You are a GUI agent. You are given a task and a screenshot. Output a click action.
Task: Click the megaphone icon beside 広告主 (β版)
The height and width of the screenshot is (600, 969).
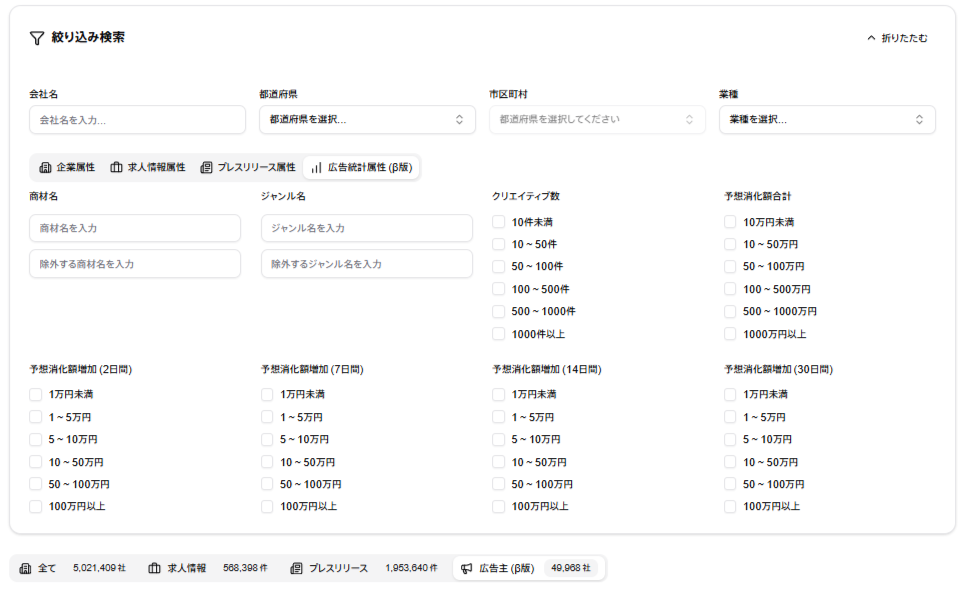467,568
